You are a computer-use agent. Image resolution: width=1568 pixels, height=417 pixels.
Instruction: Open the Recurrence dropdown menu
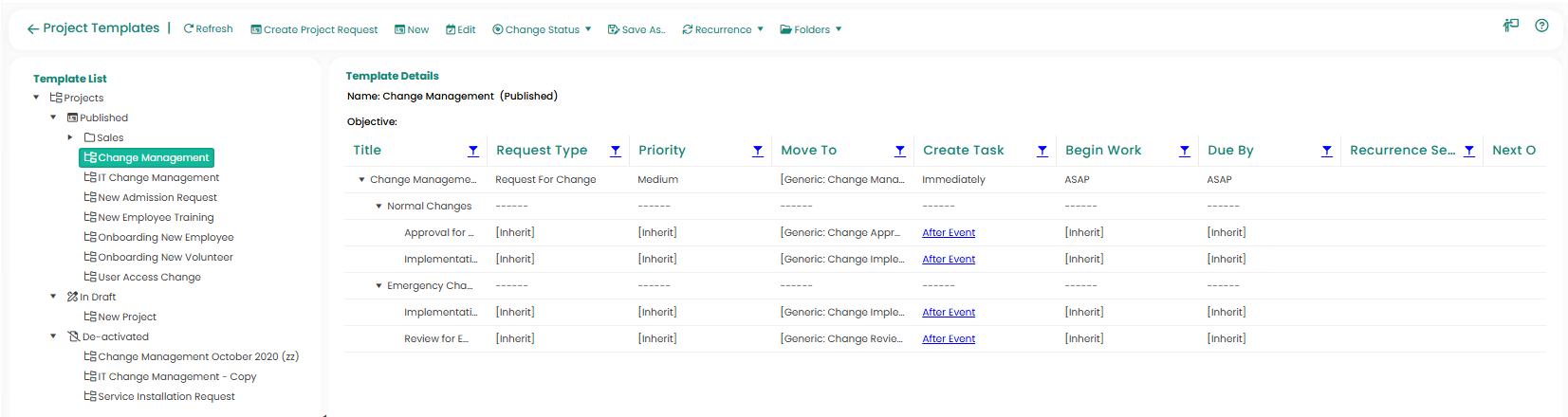tap(723, 30)
